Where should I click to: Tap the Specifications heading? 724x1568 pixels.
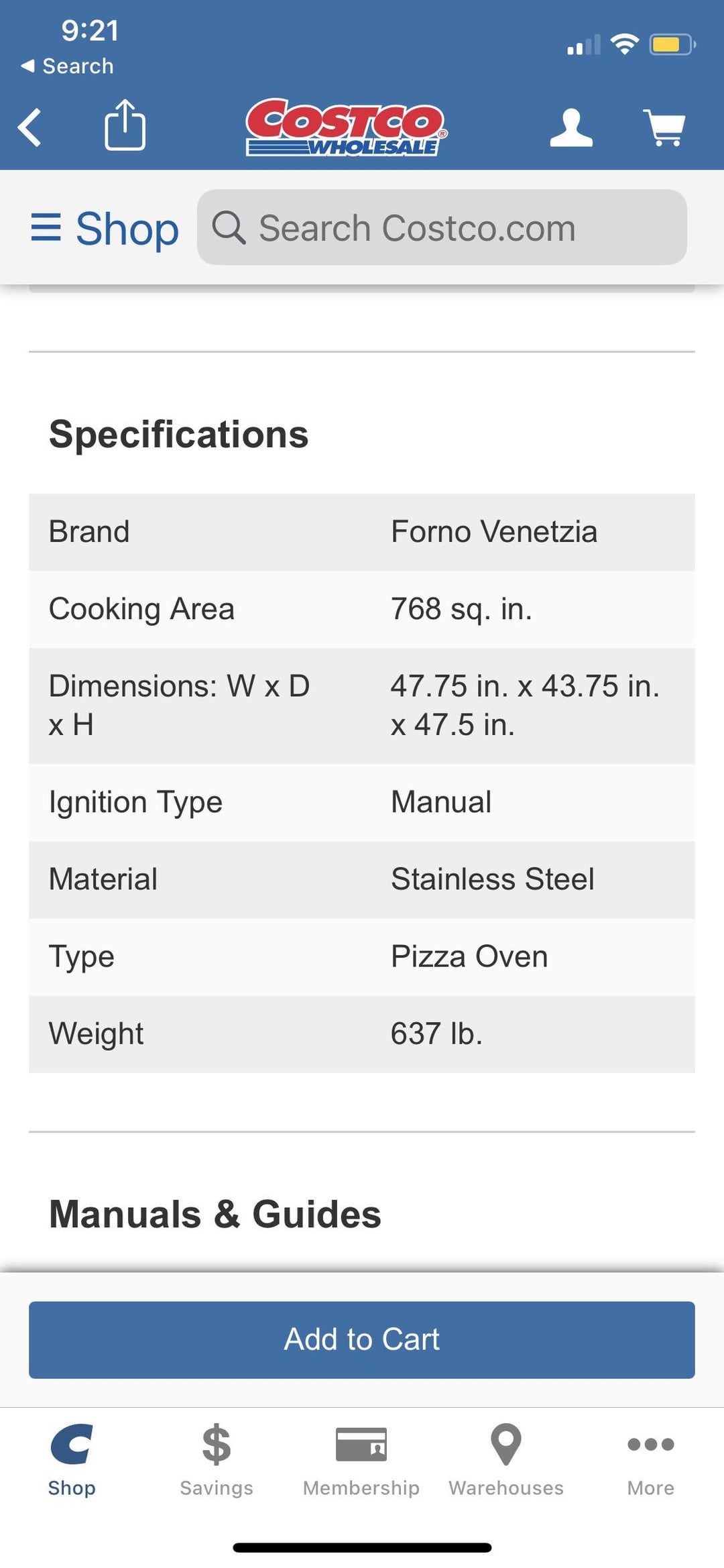click(179, 434)
